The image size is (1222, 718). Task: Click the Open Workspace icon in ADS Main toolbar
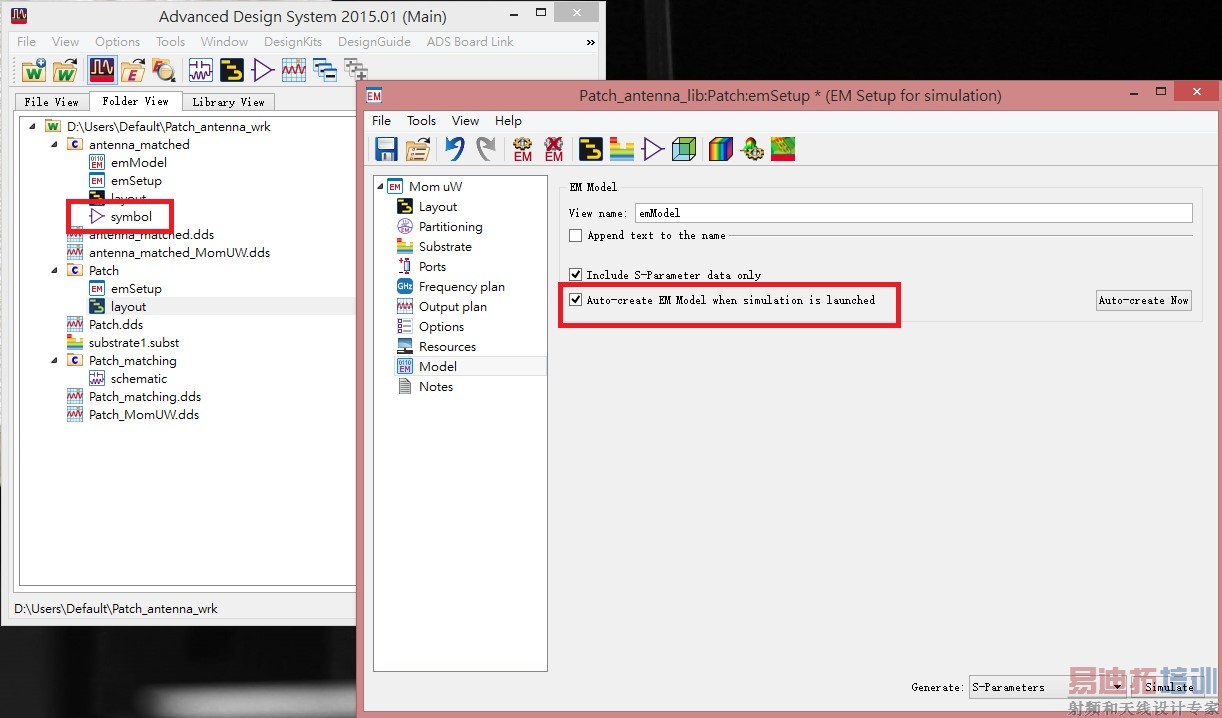[x=66, y=70]
